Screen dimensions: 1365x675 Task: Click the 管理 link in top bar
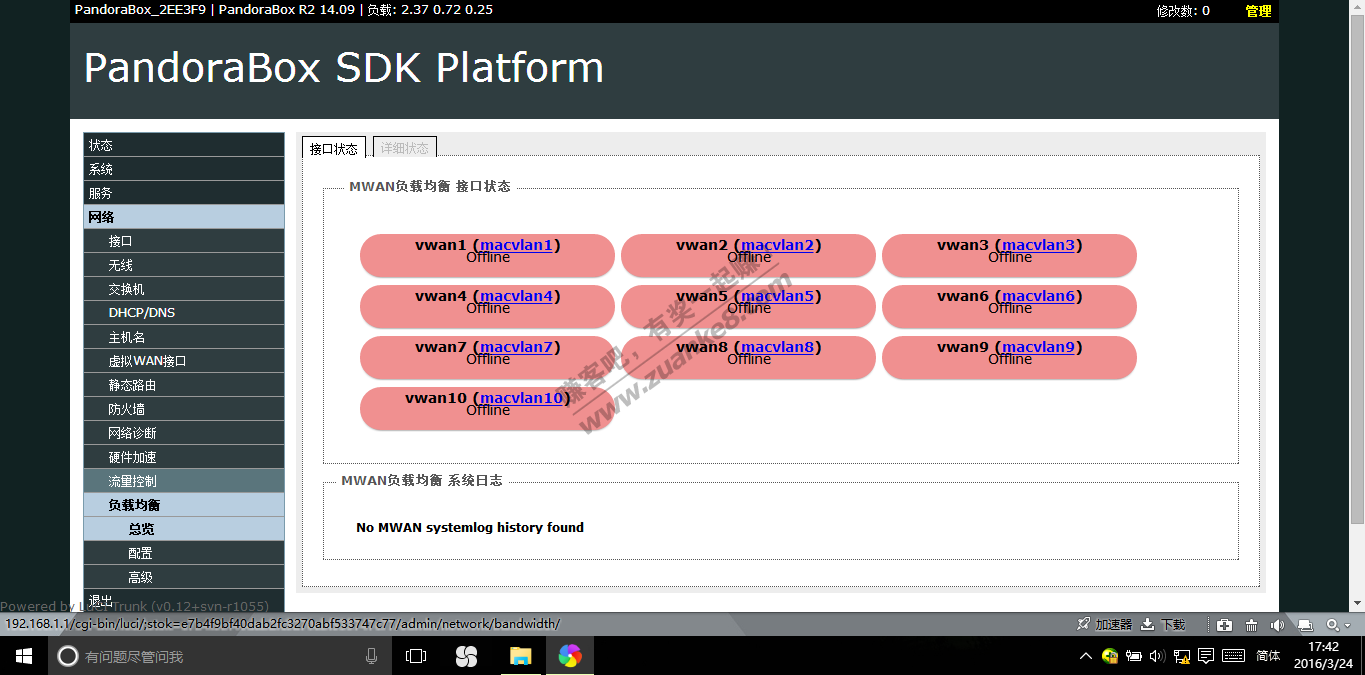tap(1258, 11)
